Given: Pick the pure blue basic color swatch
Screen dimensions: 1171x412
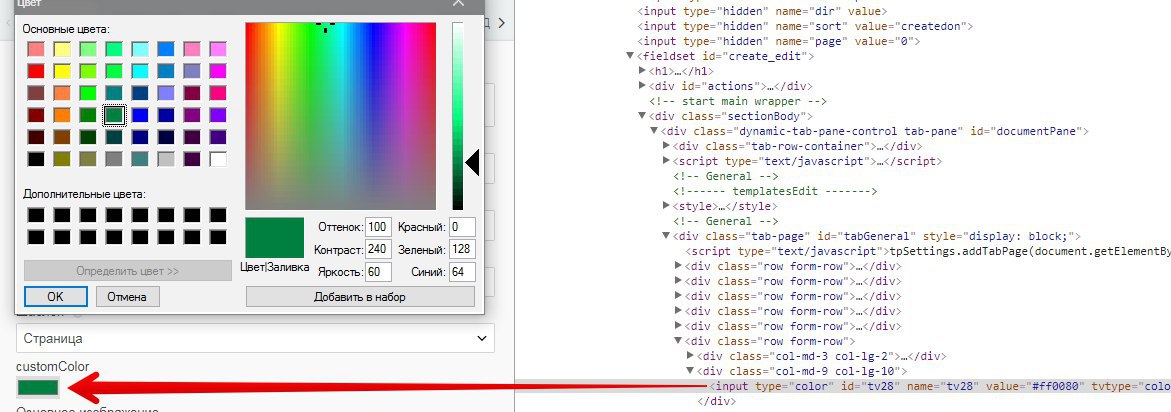Looking at the screenshot, I should click(140, 115).
